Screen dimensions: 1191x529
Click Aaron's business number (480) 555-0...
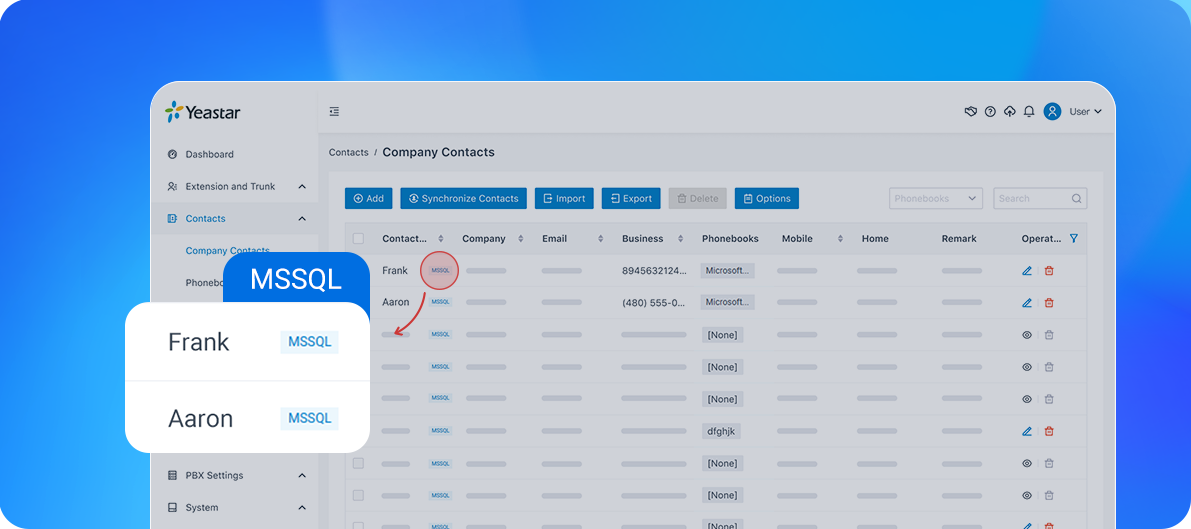[654, 303]
